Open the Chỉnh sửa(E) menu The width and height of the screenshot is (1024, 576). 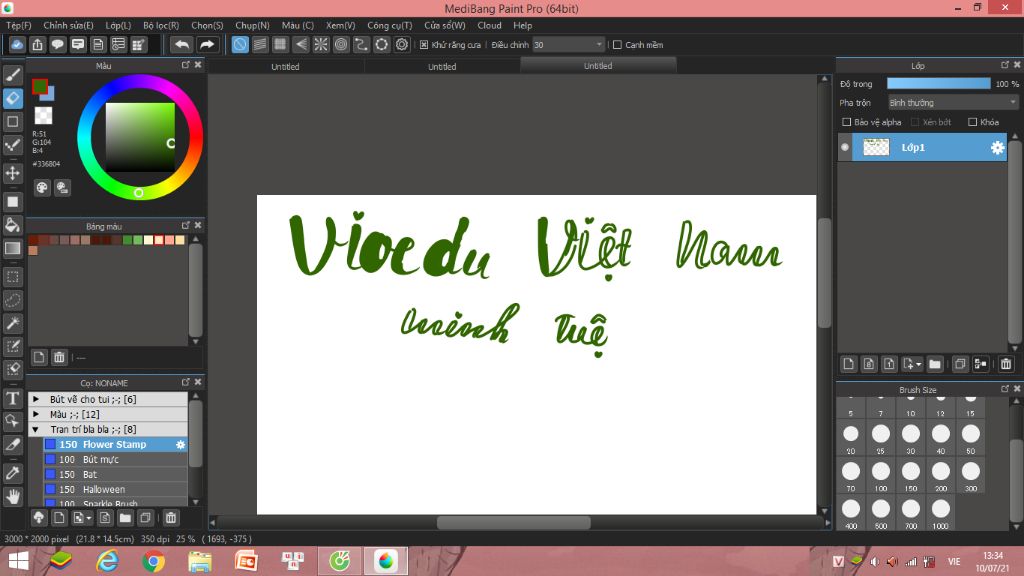click(68, 25)
